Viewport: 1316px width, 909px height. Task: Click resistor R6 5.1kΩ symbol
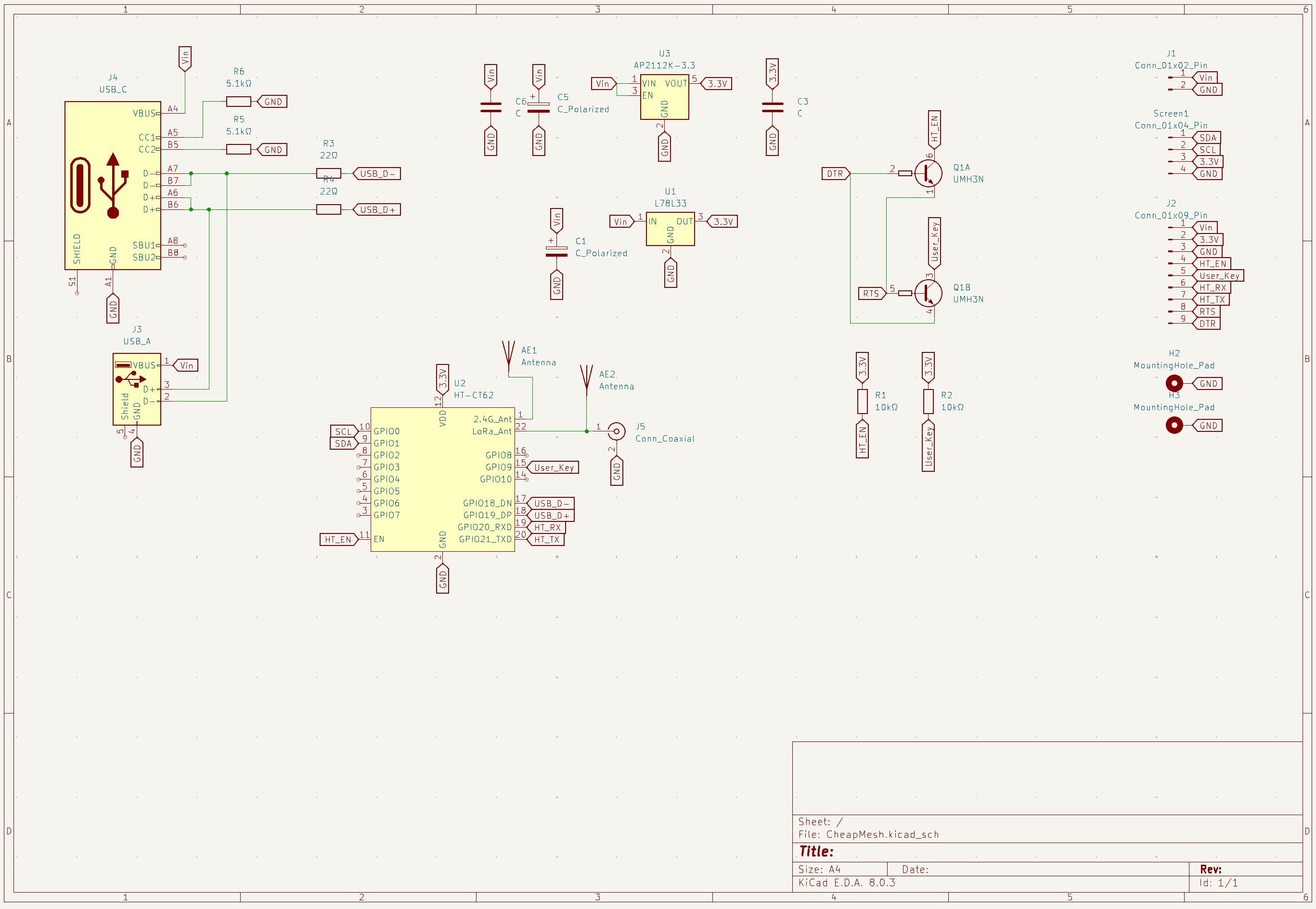coord(239,102)
